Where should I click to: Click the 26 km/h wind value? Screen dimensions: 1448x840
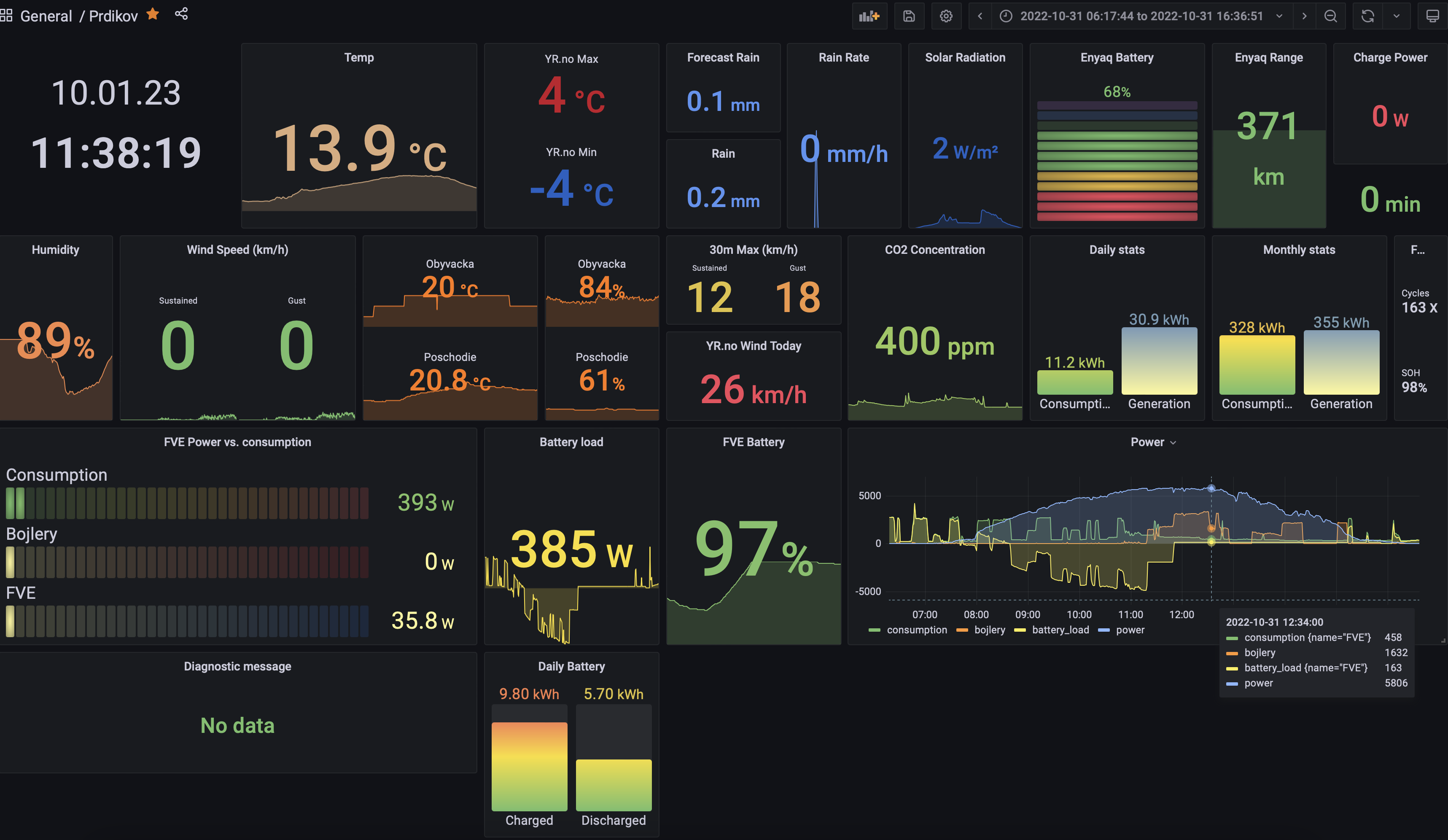tap(753, 390)
